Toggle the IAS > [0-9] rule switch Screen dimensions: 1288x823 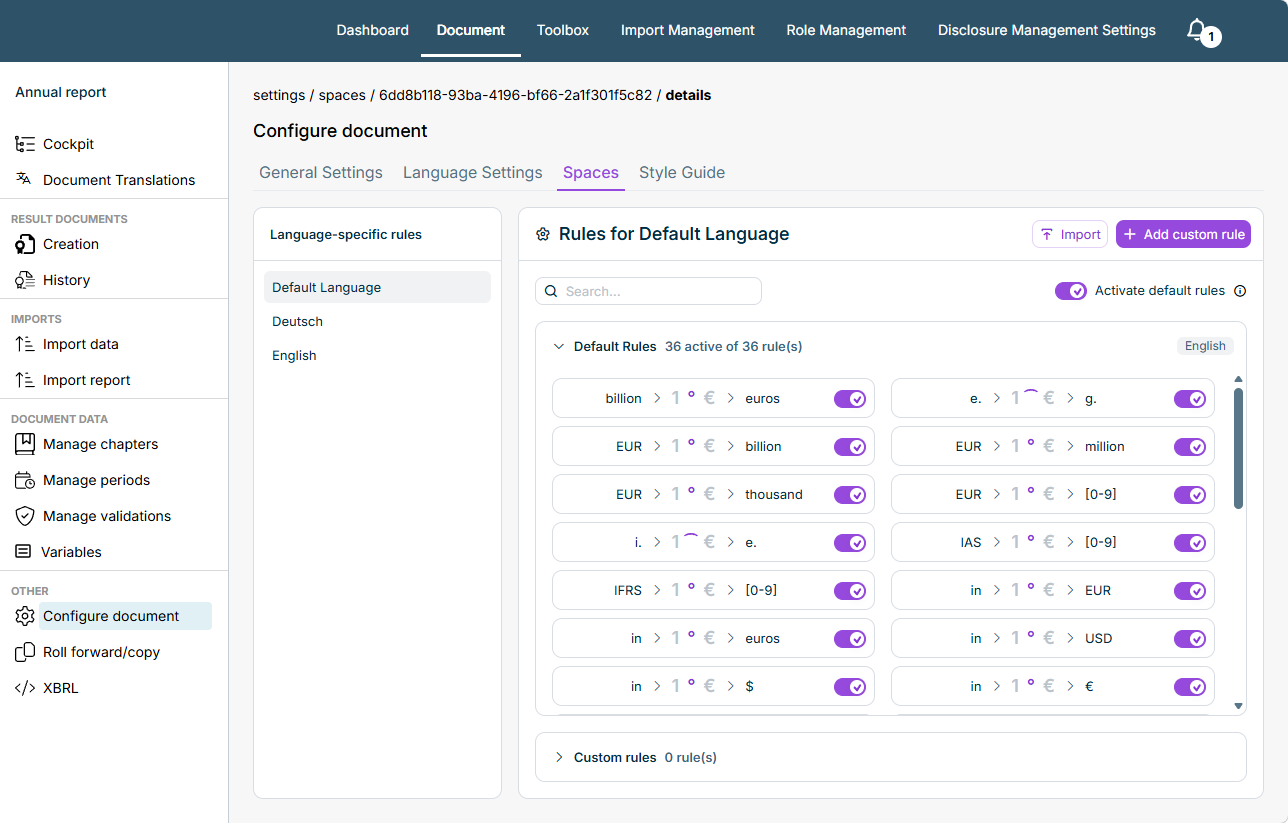pyautogui.click(x=1190, y=543)
